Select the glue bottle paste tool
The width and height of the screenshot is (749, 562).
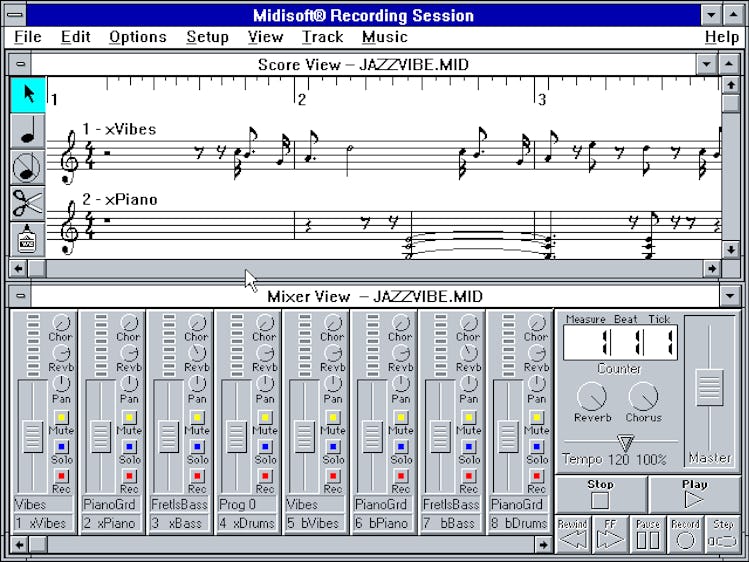(x=28, y=239)
